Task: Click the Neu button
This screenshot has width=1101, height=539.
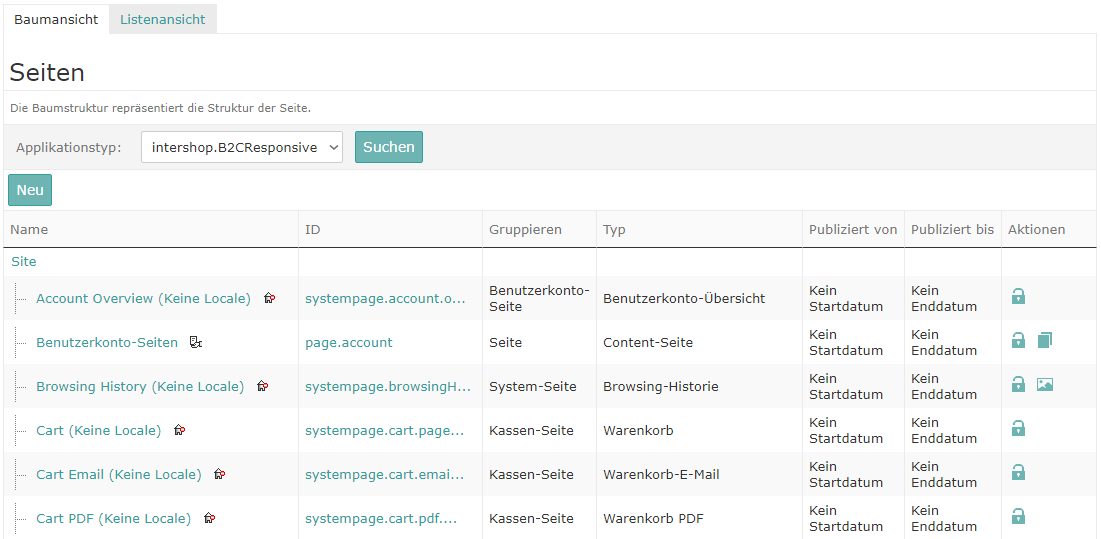Action: [x=30, y=190]
